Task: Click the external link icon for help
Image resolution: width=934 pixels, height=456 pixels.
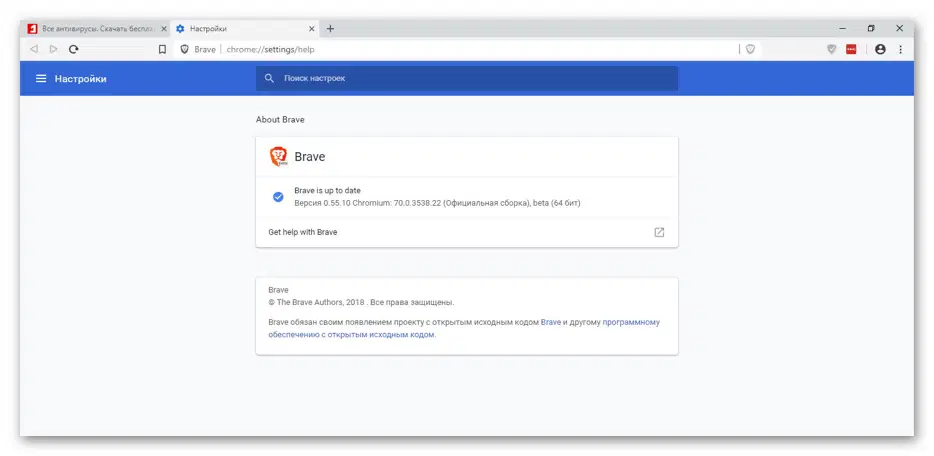Action: click(659, 233)
